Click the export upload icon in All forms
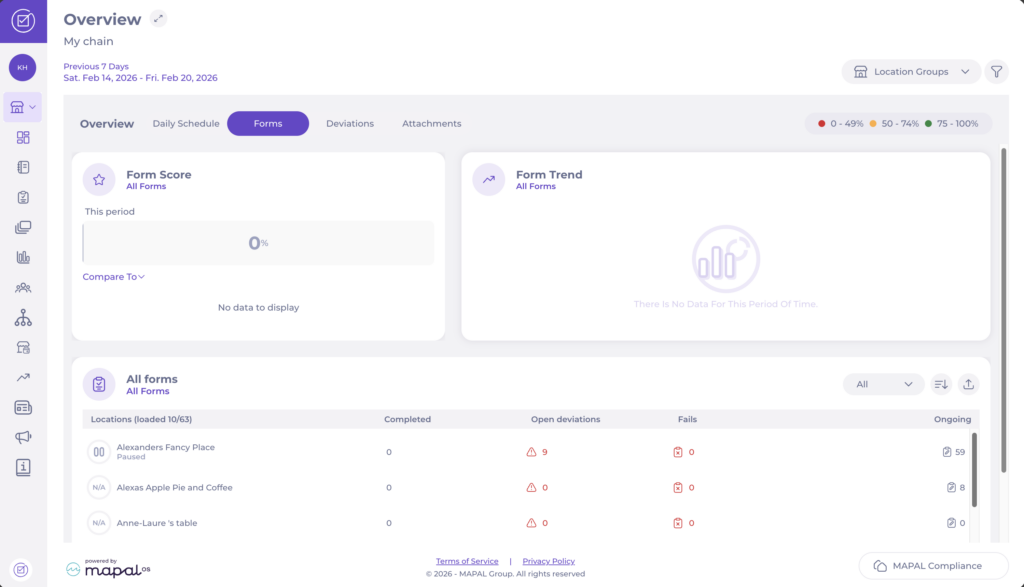Viewport: 1024px width, 587px height. tap(968, 384)
